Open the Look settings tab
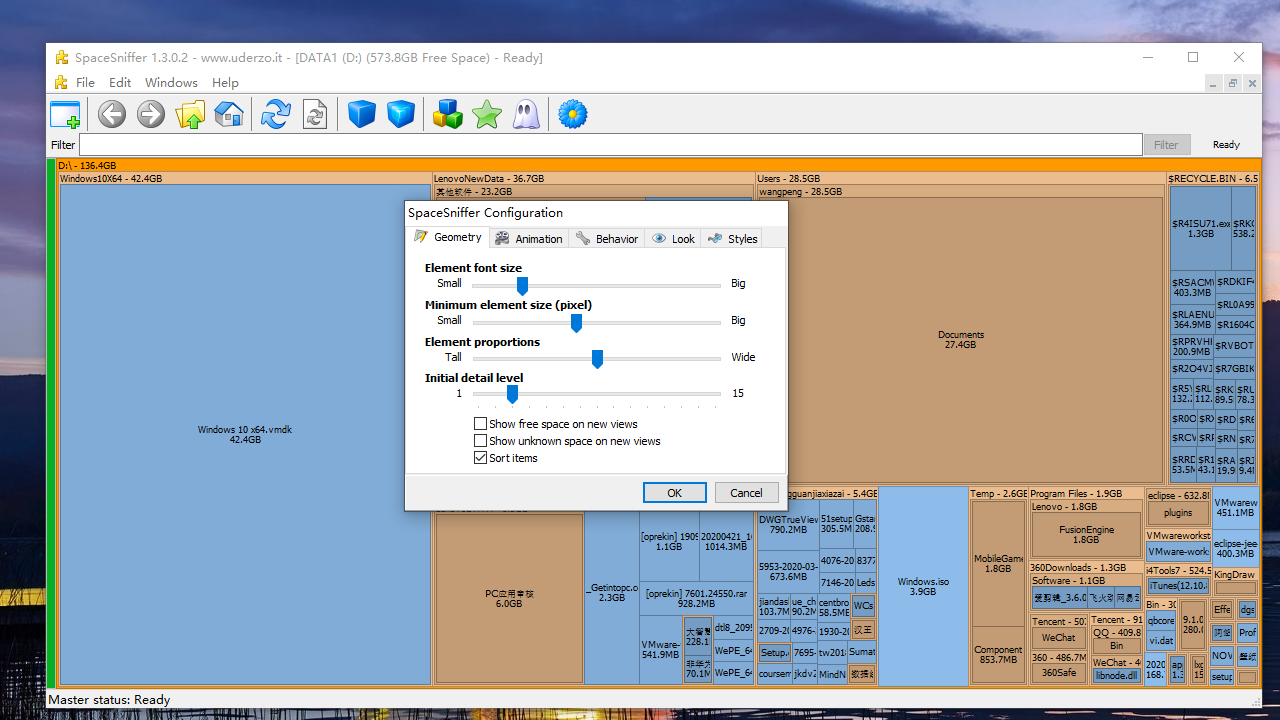This screenshot has width=1280, height=720. 673,238
